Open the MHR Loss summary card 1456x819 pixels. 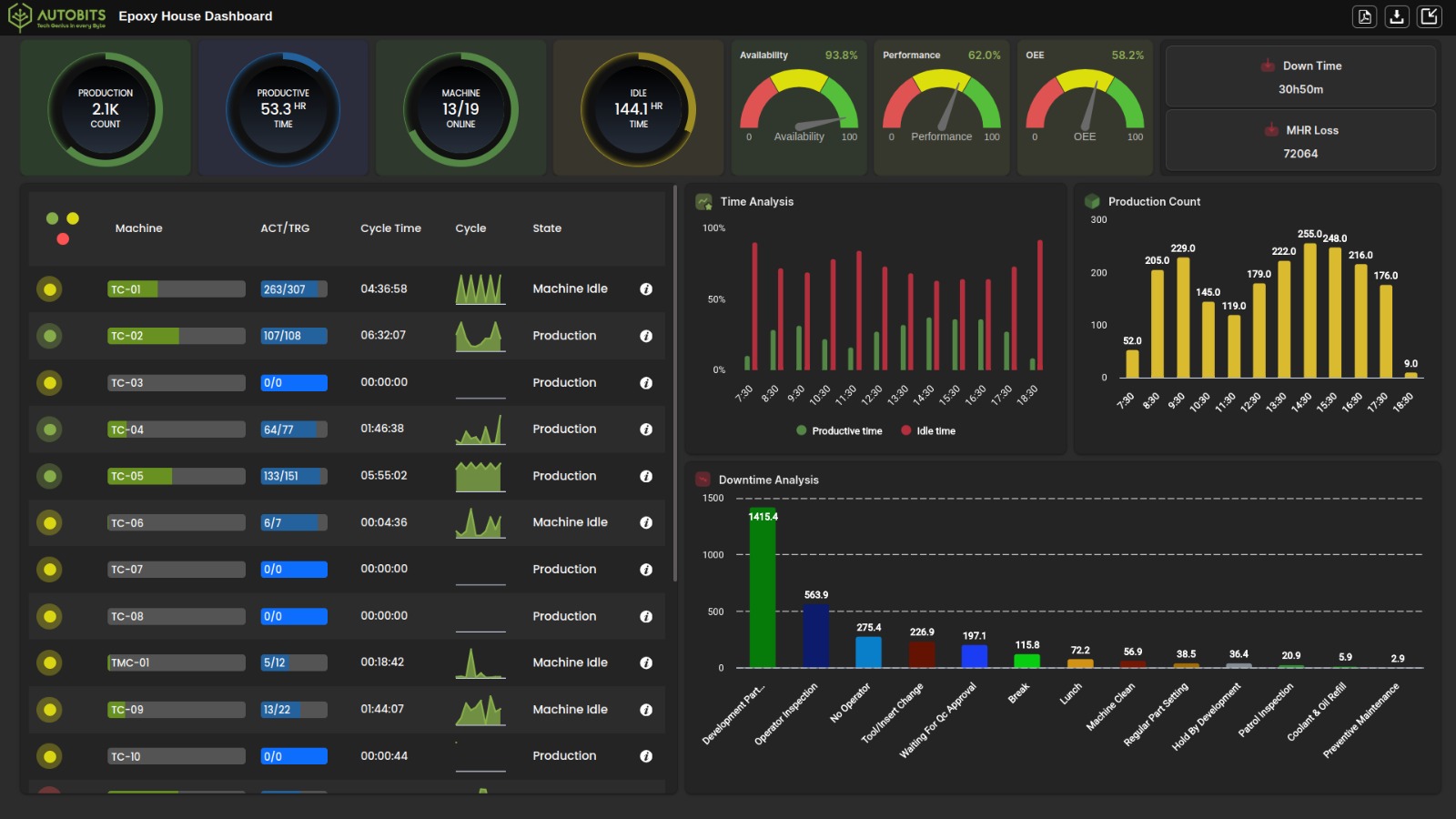(1300, 141)
